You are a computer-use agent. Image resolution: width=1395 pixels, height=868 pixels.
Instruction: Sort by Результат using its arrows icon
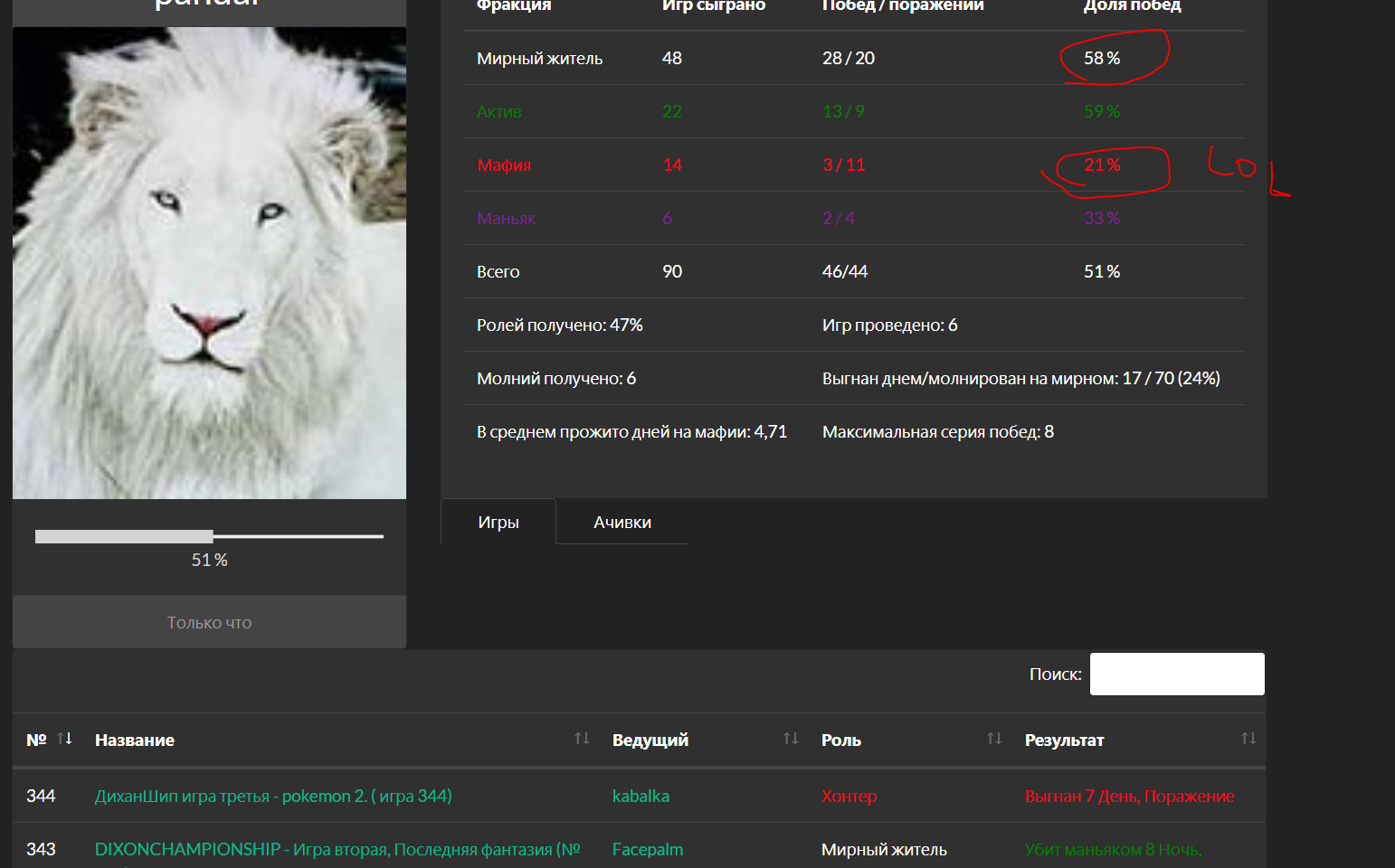point(1248,739)
